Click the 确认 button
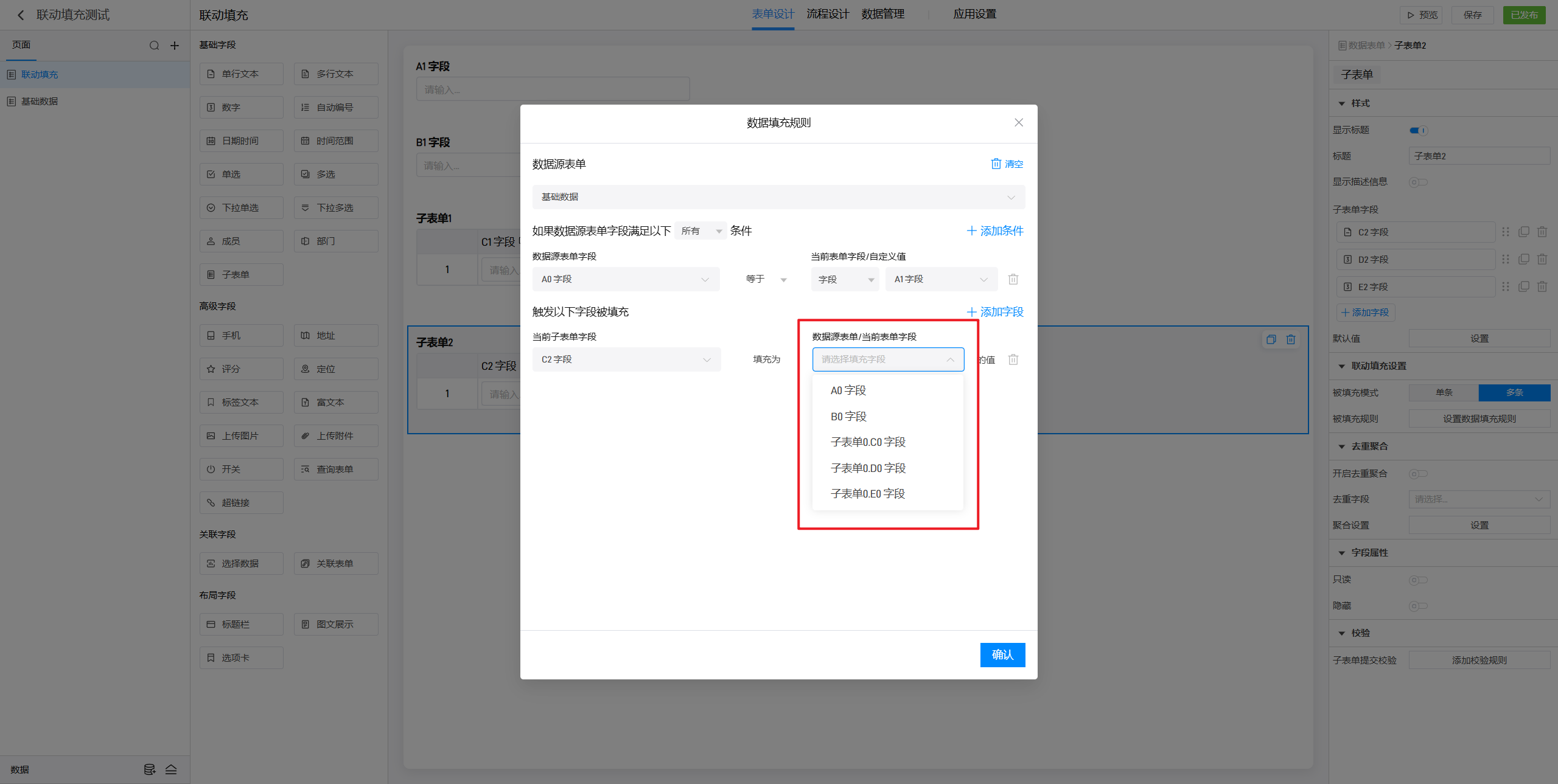Viewport: 1558px width, 784px height. tap(1002, 654)
